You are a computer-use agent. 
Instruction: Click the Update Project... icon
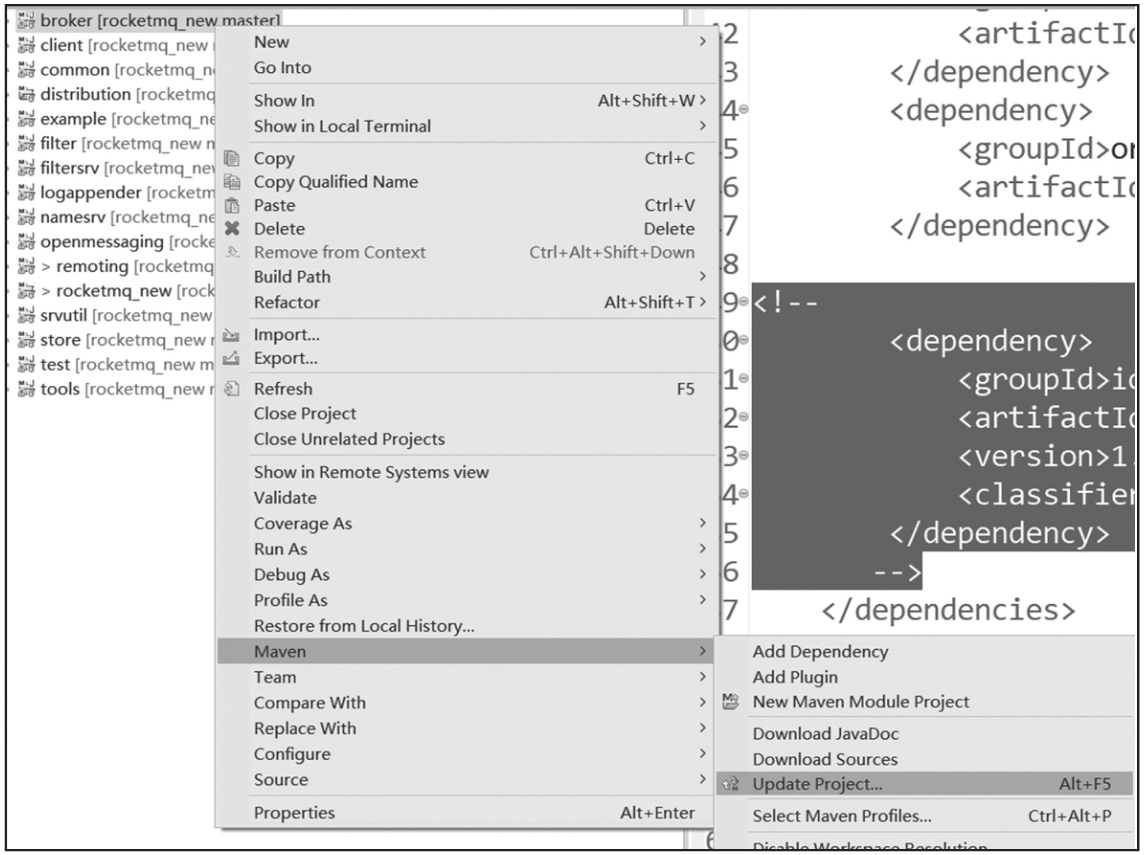[x=730, y=784]
